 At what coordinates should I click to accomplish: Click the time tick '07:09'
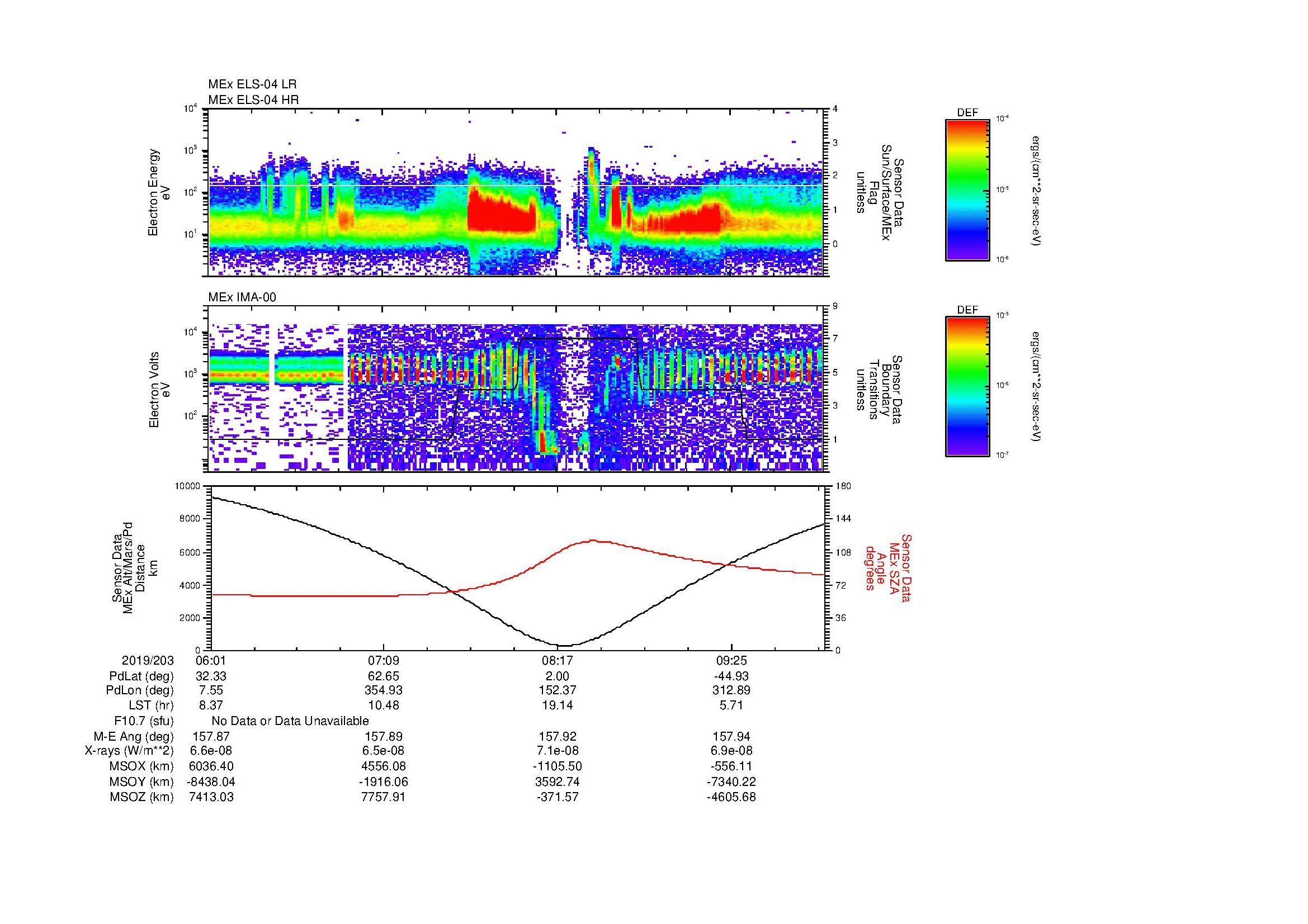click(x=384, y=661)
